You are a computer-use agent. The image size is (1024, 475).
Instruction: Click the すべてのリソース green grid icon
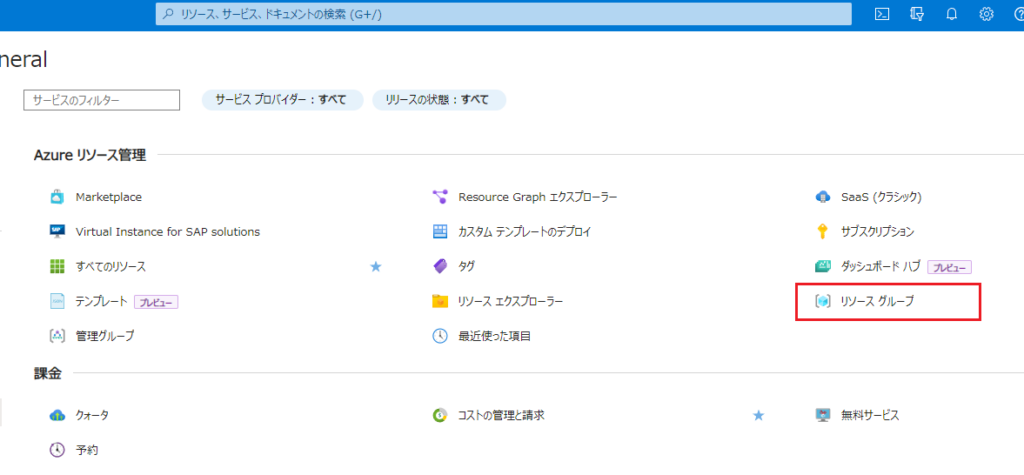[57, 267]
